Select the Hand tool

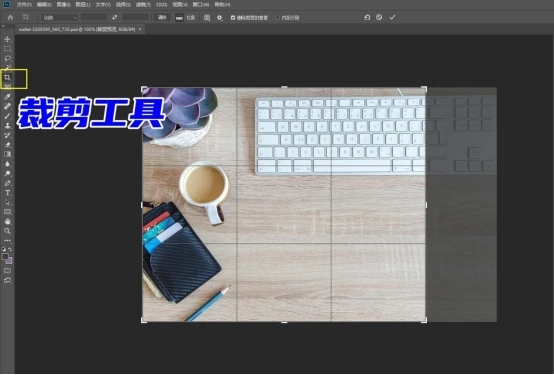[7, 221]
